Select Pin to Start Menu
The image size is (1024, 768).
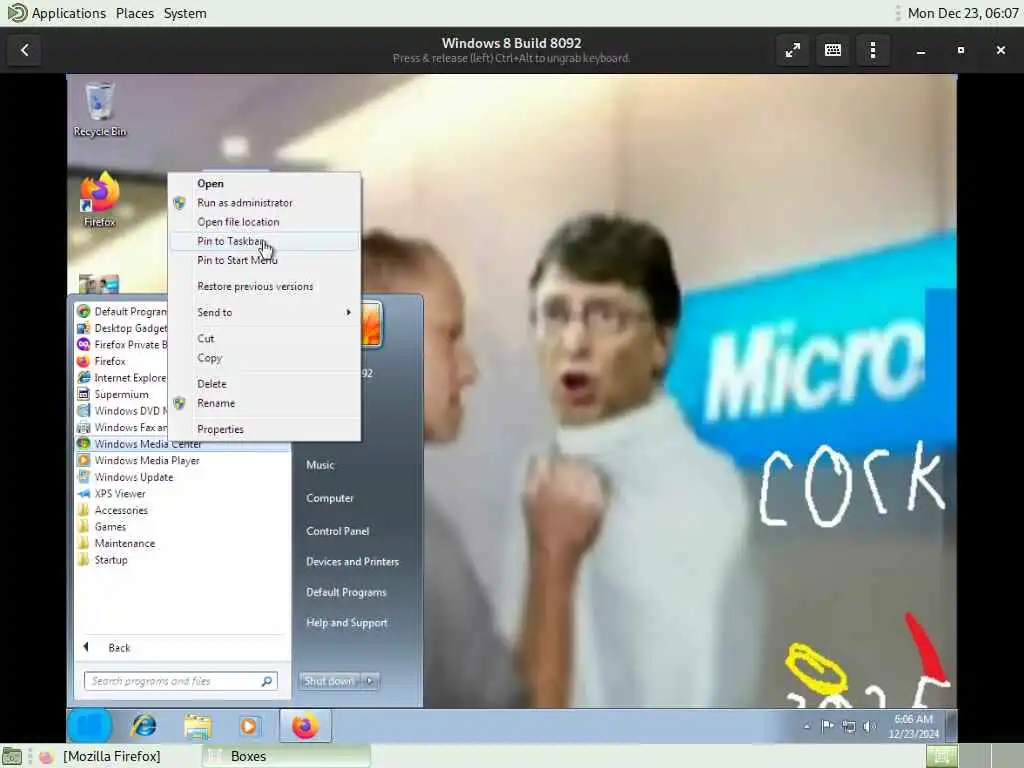click(x=264, y=261)
